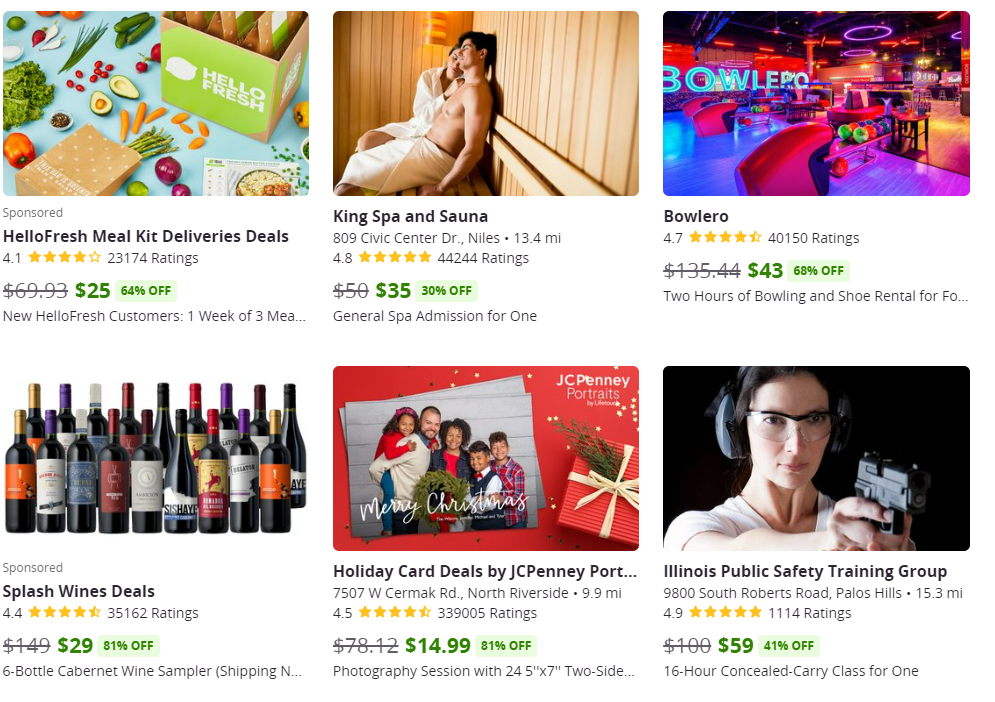995x702 pixels.
Task: Click the $14.99 price for JCPenney Portraits
Action: coord(438,646)
